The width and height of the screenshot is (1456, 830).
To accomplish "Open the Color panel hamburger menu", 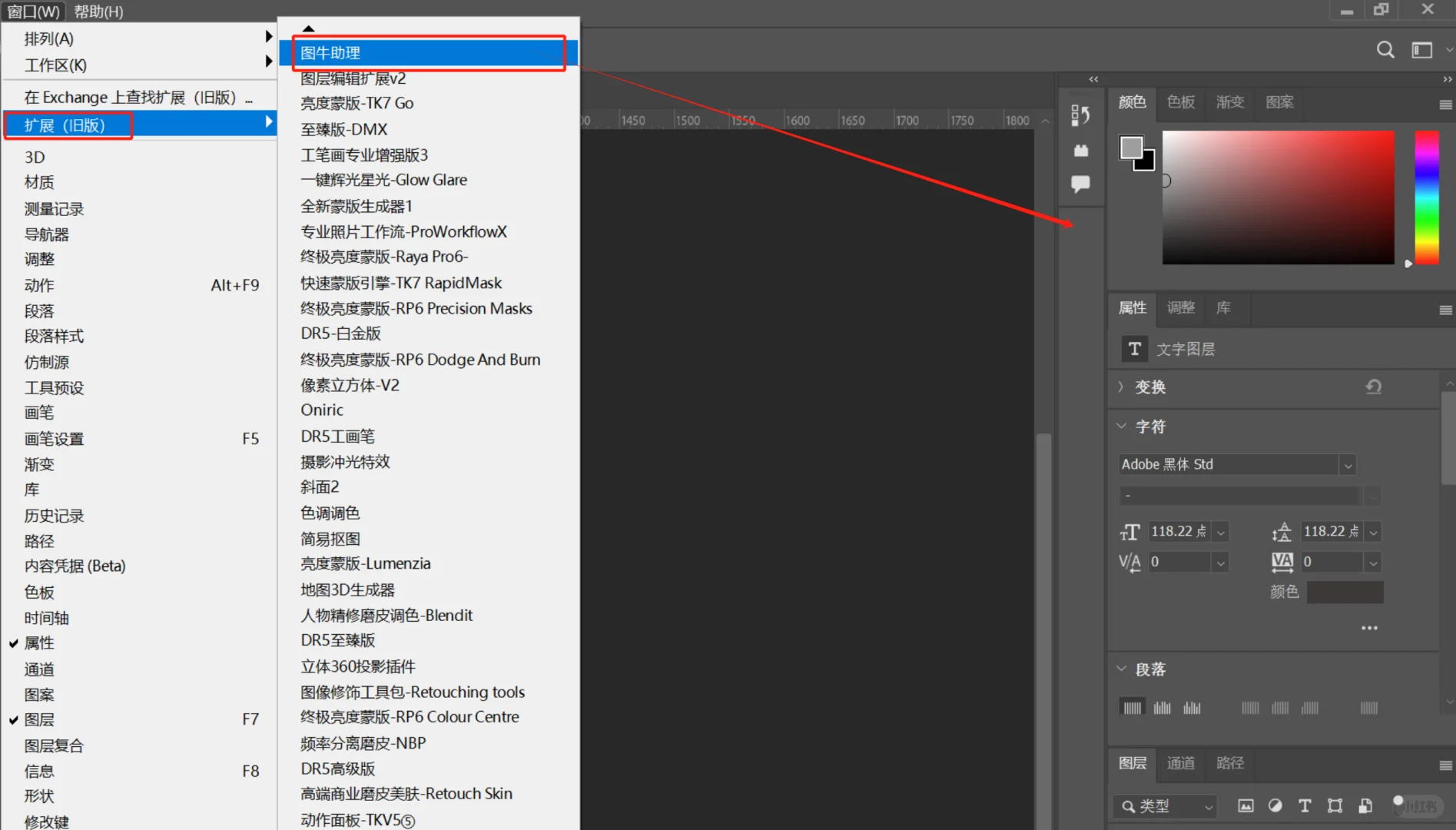I will pos(1445,105).
